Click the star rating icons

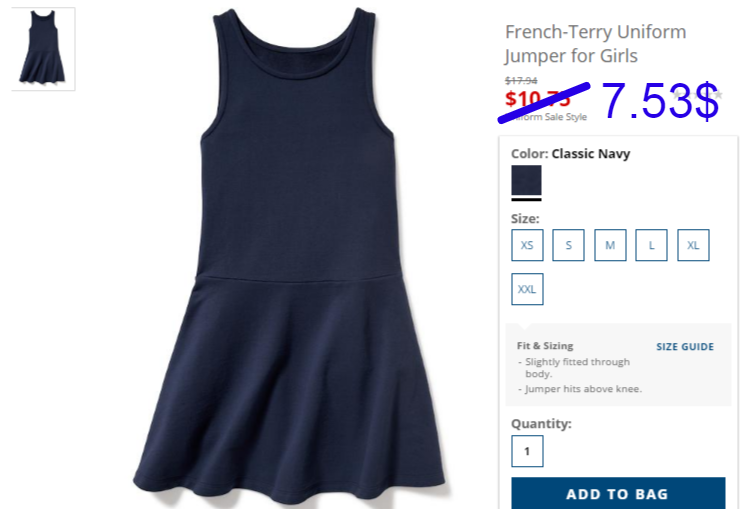697,95
